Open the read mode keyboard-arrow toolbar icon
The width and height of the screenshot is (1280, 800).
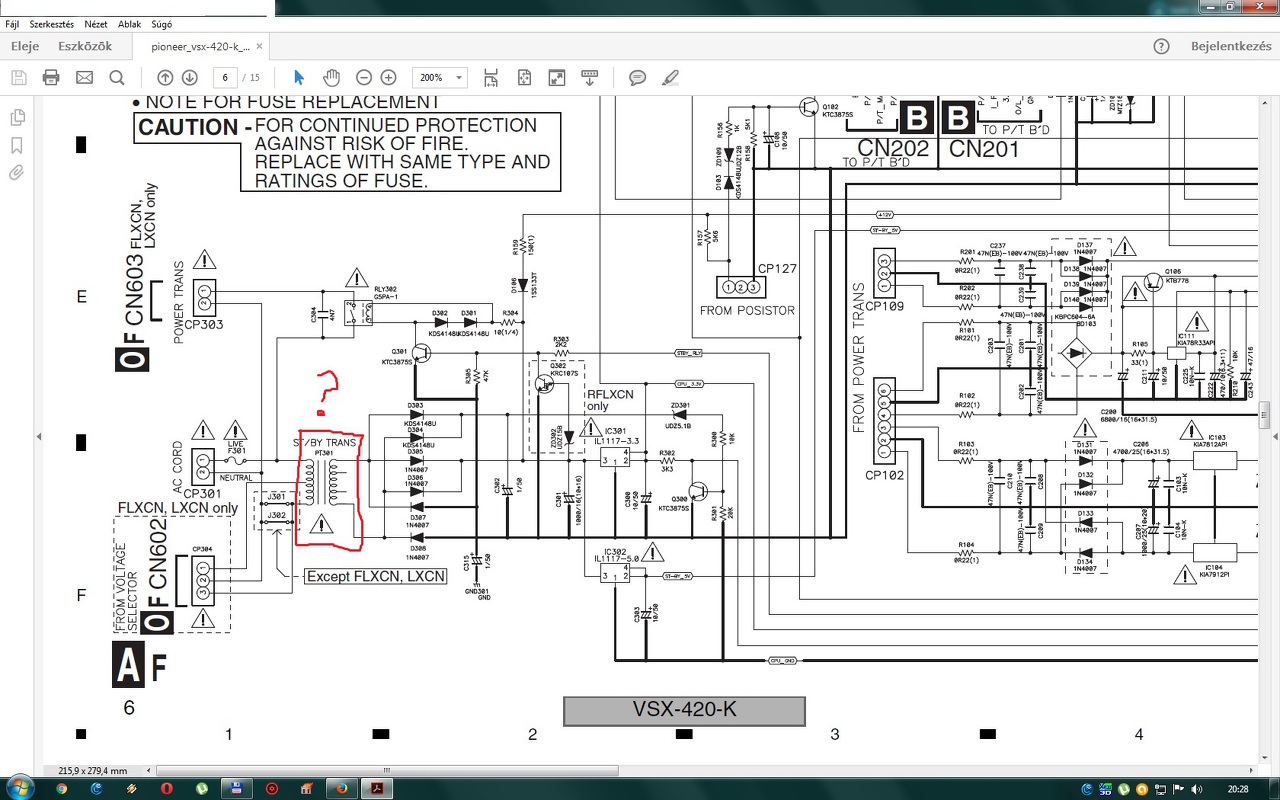click(590, 77)
